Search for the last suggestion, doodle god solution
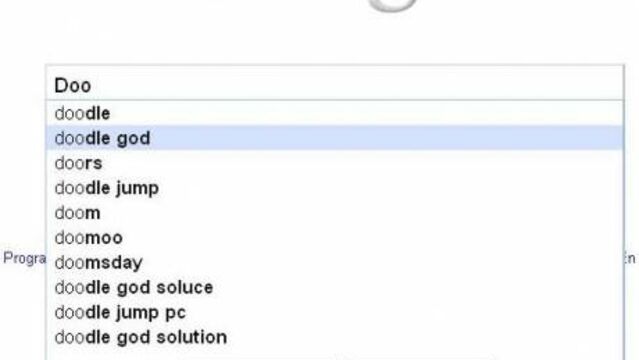Viewport: 639px width, 360px height. [334, 337]
